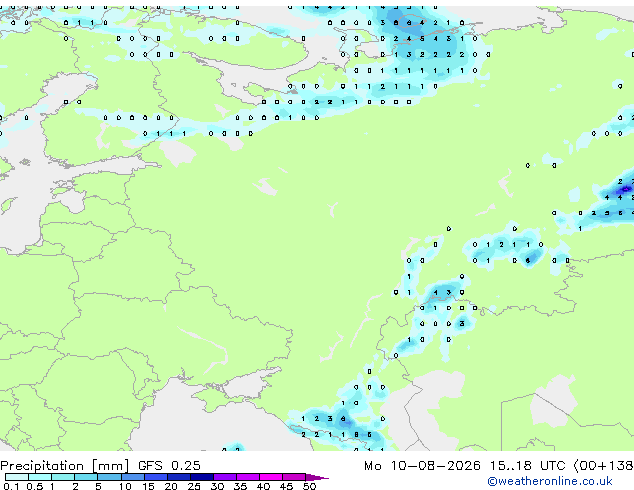Click the legend value label '50'

(309, 486)
